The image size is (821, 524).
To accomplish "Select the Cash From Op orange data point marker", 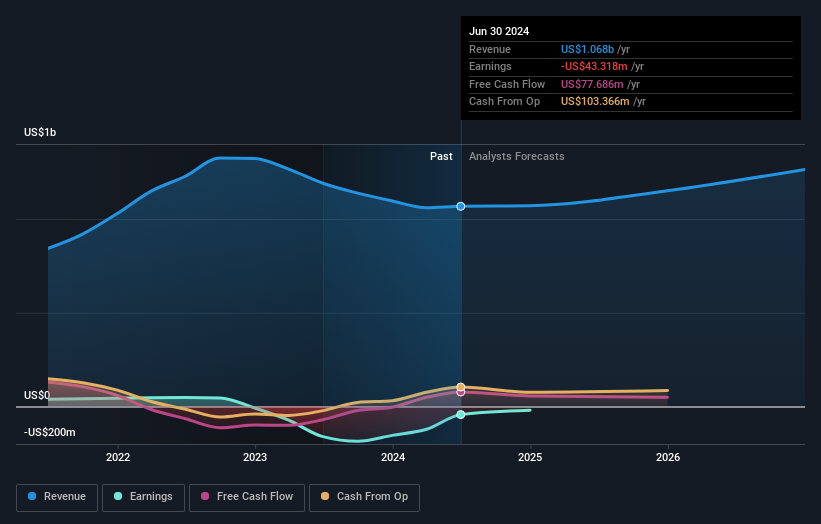I will tap(461, 387).
